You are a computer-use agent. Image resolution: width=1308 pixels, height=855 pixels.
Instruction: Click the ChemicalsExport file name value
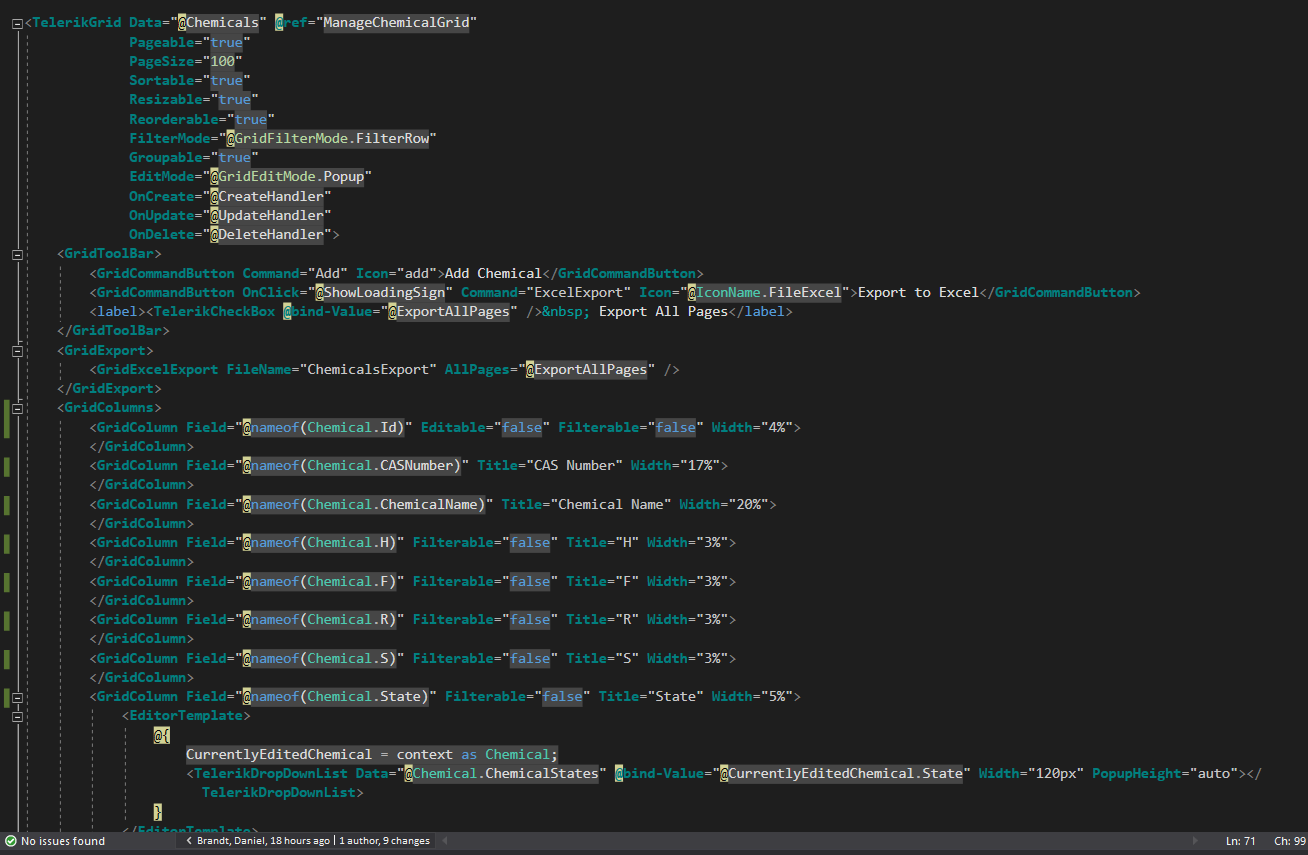[370, 370]
